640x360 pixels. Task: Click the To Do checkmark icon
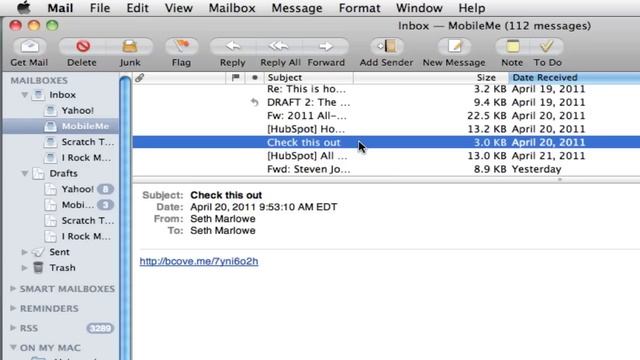pyautogui.click(x=547, y=46)
